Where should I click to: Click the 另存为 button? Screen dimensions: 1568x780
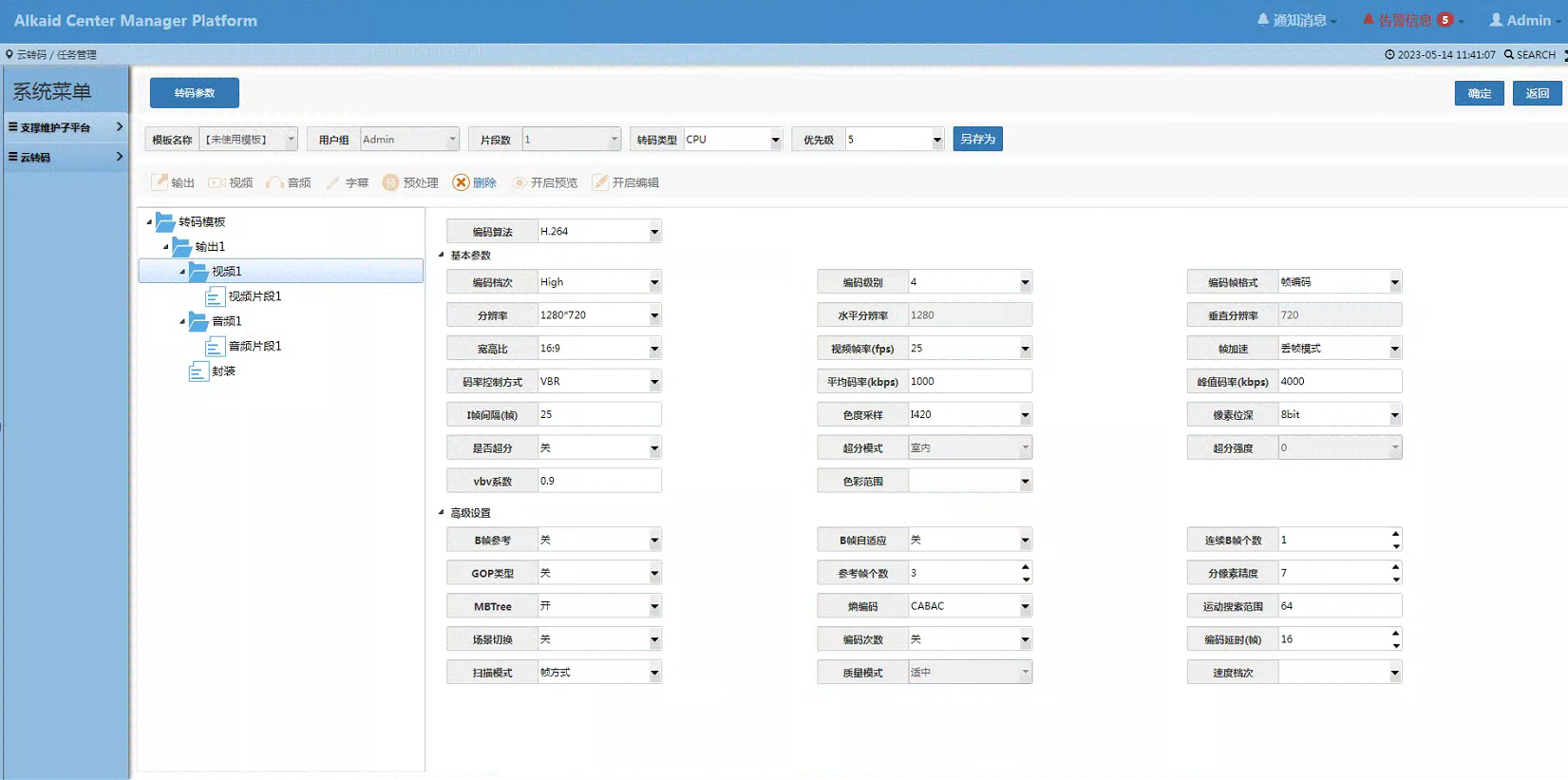click(977, 139)
